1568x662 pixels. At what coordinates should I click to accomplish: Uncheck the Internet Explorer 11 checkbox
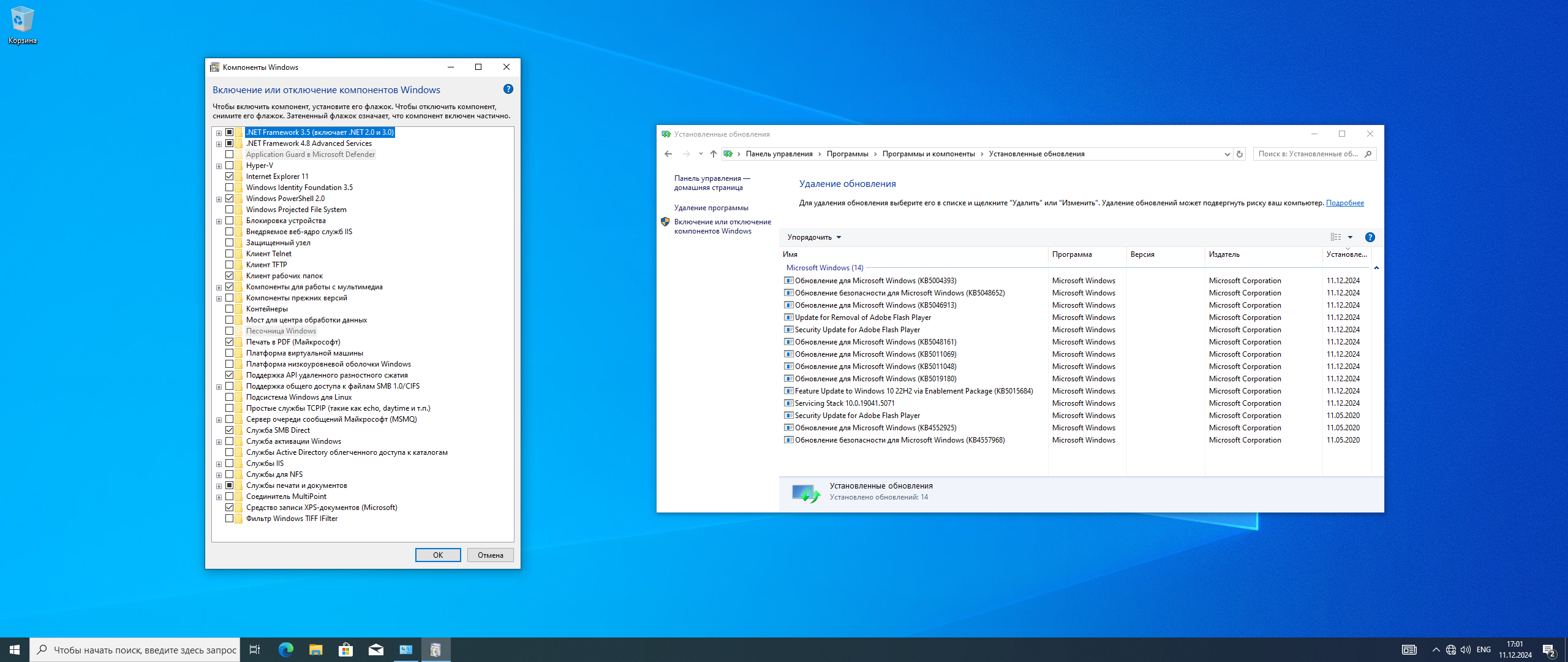[229, 177]
